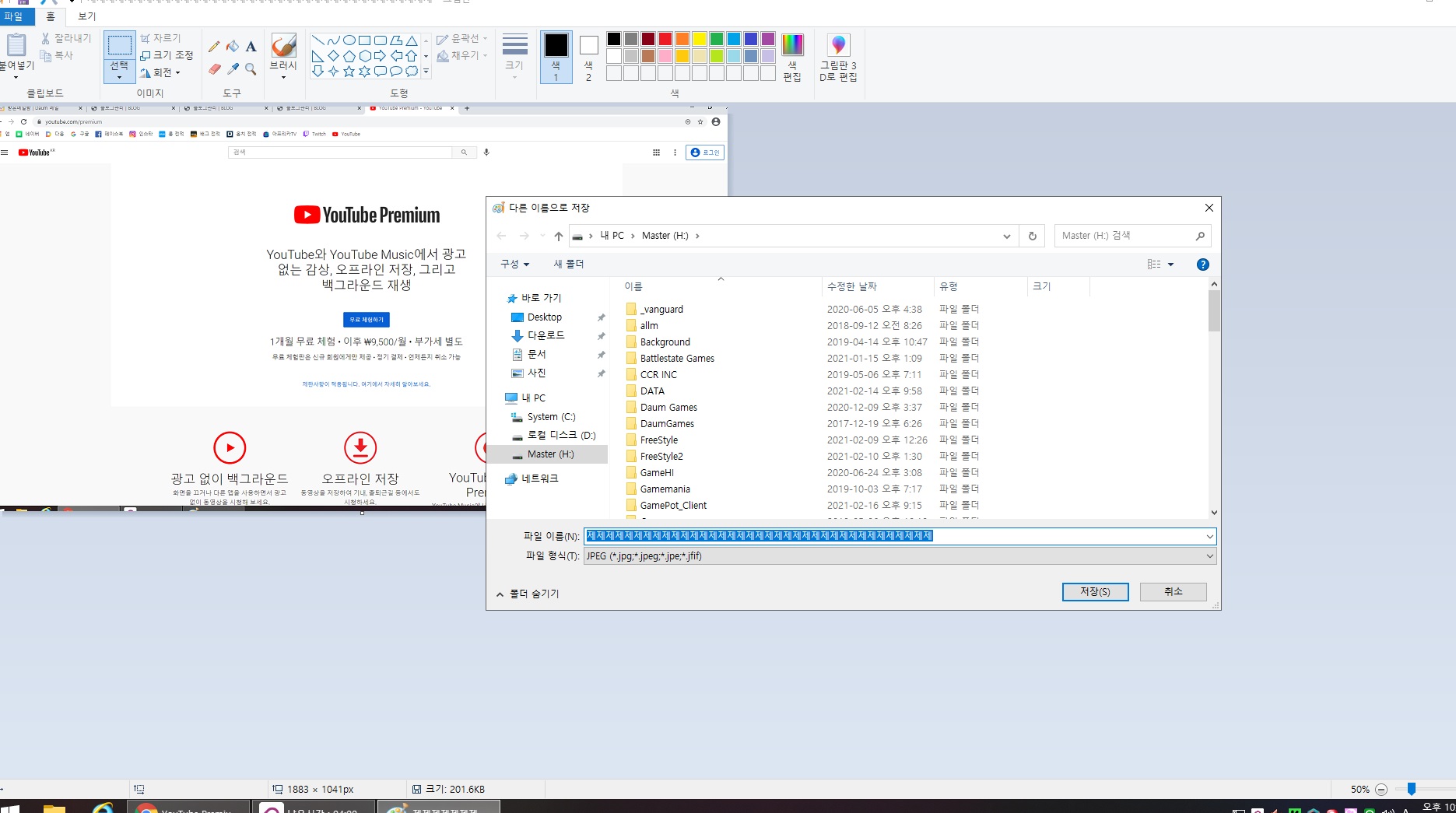This screenshot has width=1456, height=813.
Task: Click Resize (크기 조정) button
Action: coord(167,55)
